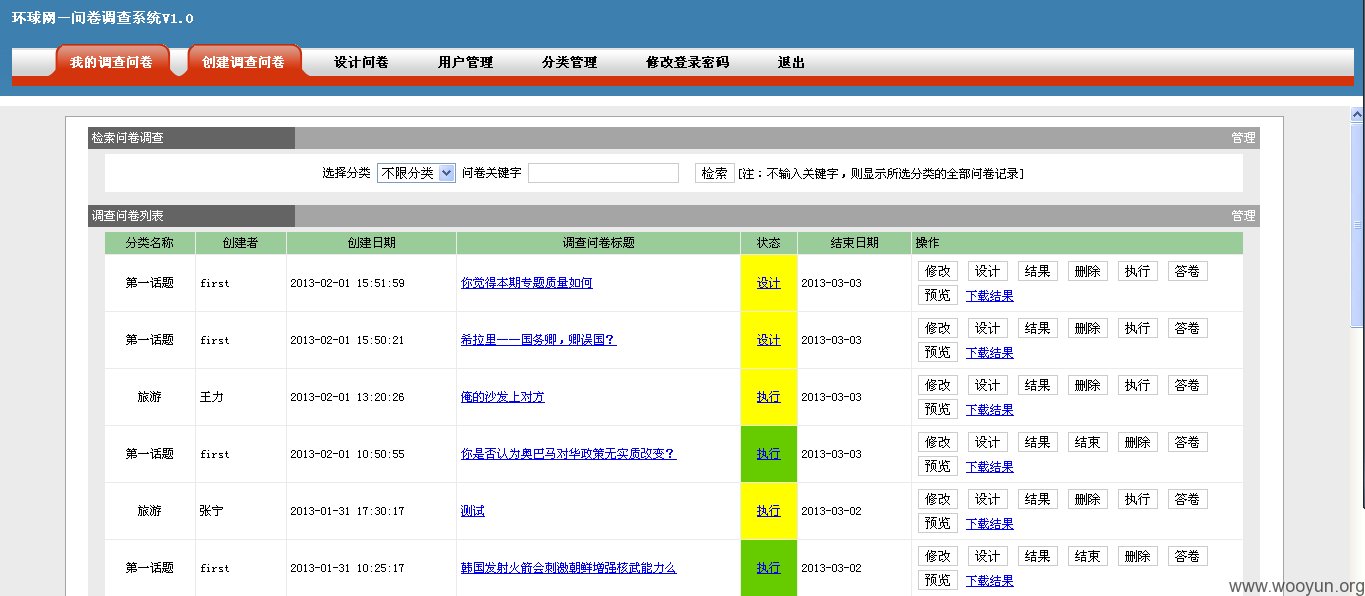Click 执行 status of 俺的沙发上对方

pyautogui.click(x=768, y=397)
